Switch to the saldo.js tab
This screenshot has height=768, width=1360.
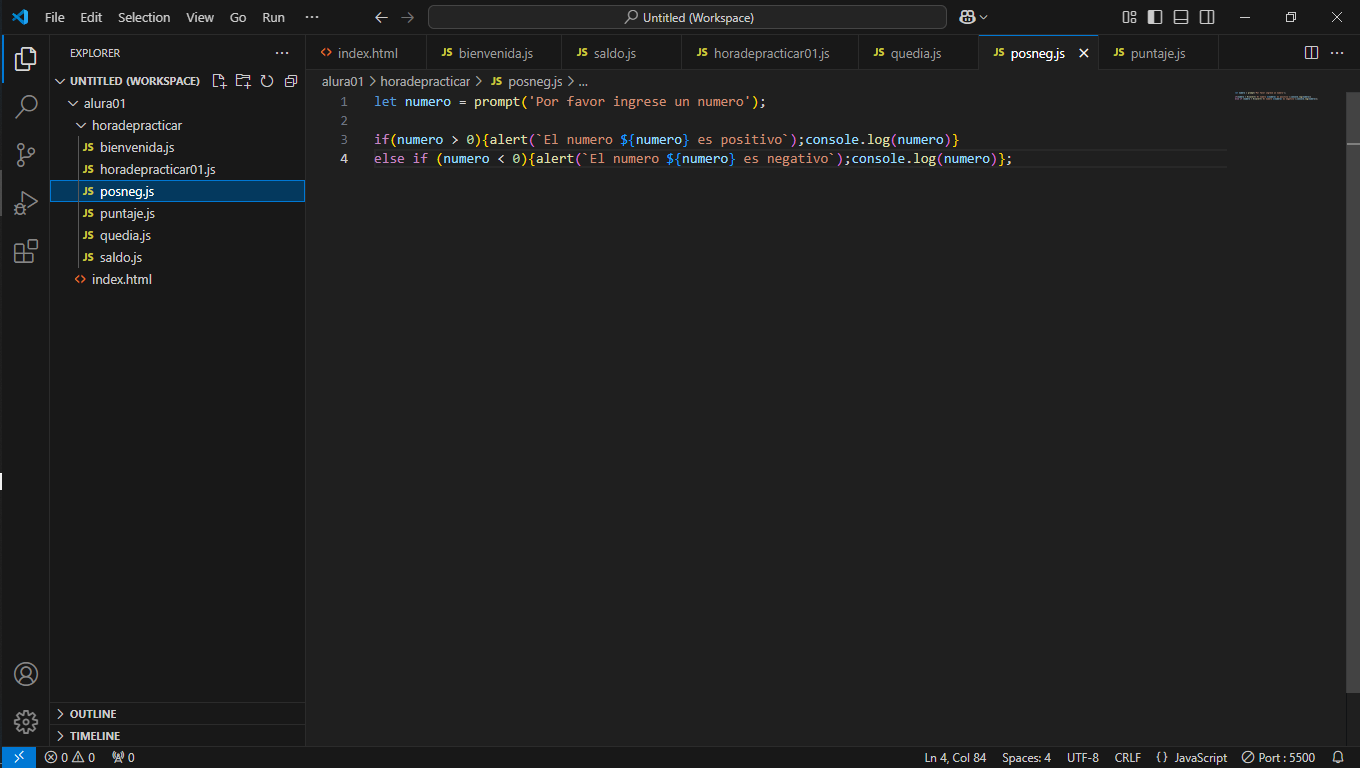[x=622, y=53]
